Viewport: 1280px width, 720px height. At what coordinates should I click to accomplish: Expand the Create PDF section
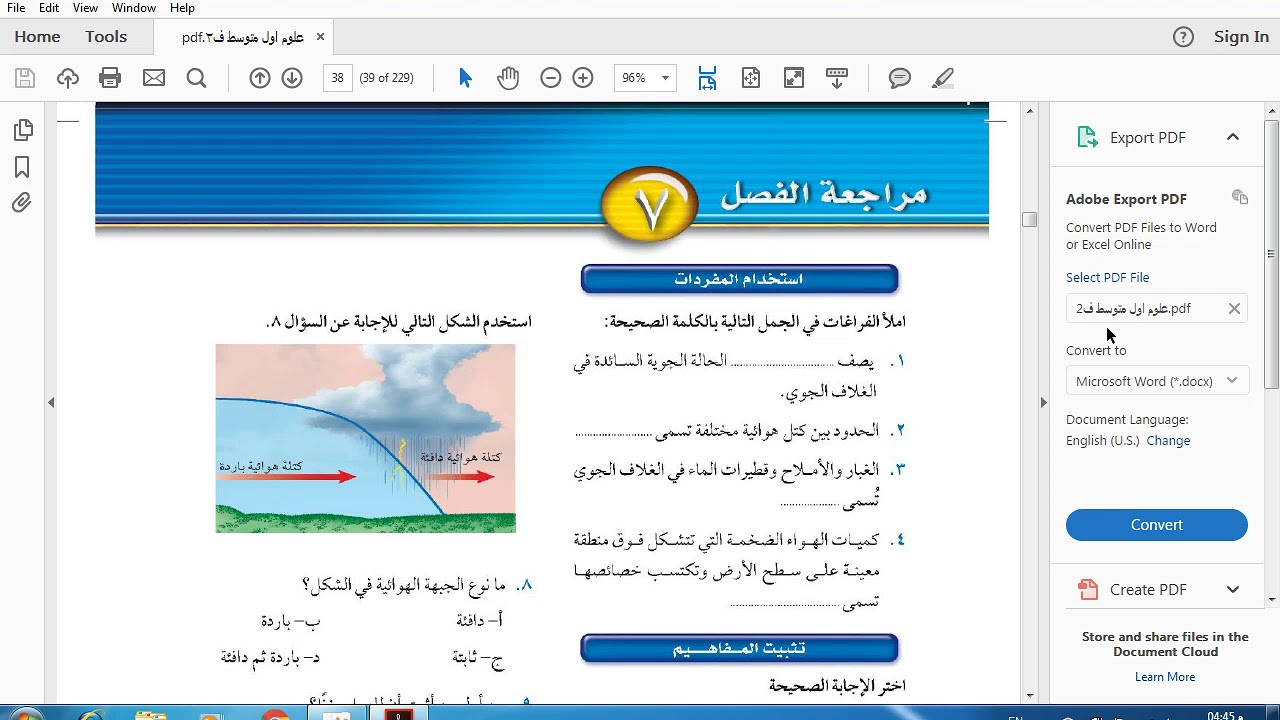(x=1233, y=589)
